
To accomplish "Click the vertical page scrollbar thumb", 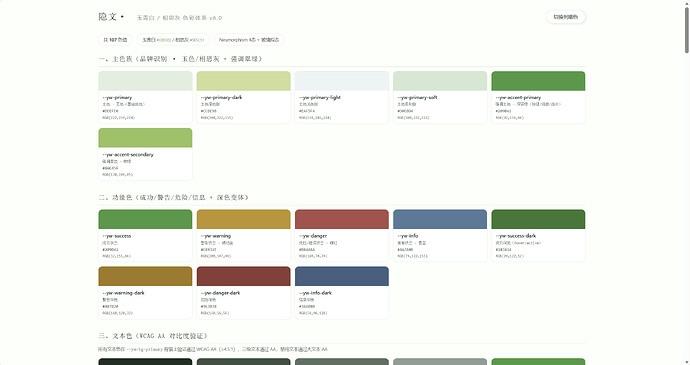I will 686,30.
